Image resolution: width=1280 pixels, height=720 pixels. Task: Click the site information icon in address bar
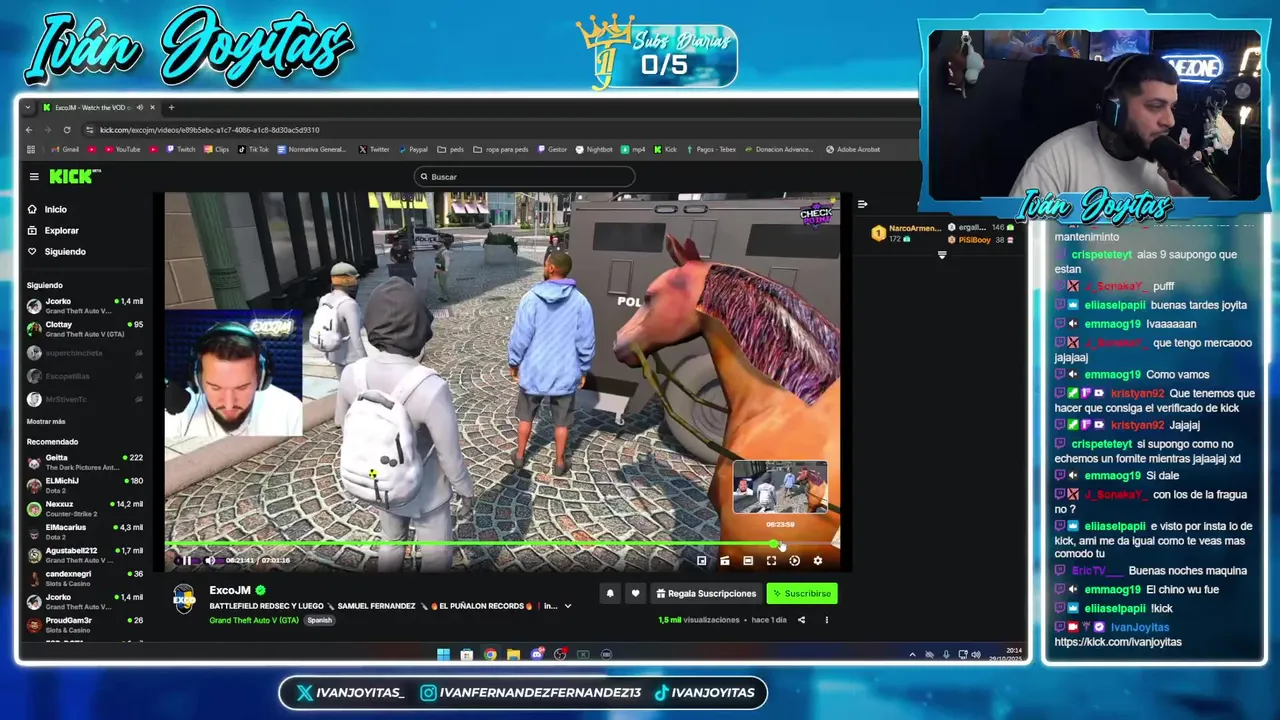pyautogui.click(x=90, y=130)
